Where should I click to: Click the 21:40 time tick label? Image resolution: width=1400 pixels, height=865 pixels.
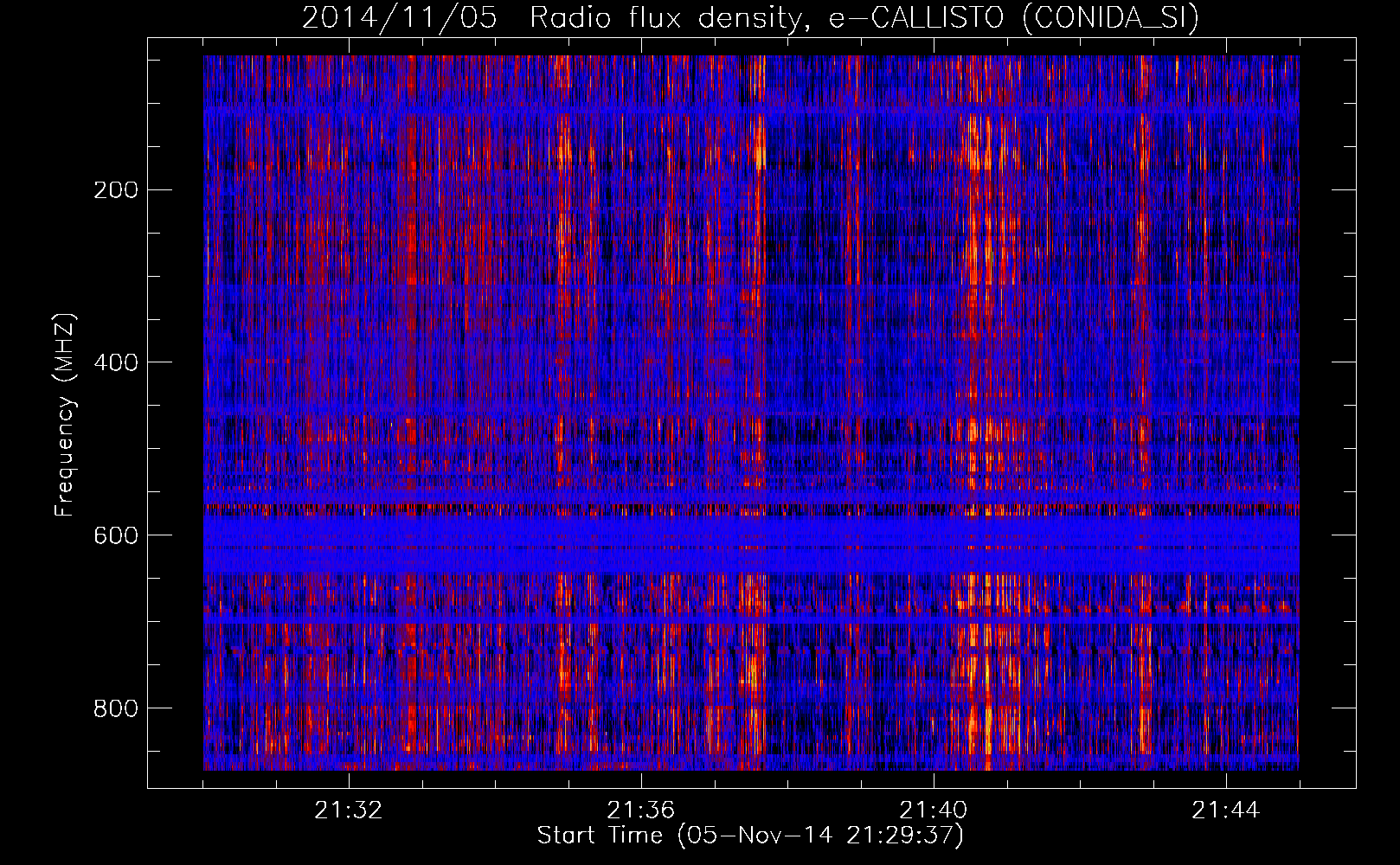click(934, 811)
